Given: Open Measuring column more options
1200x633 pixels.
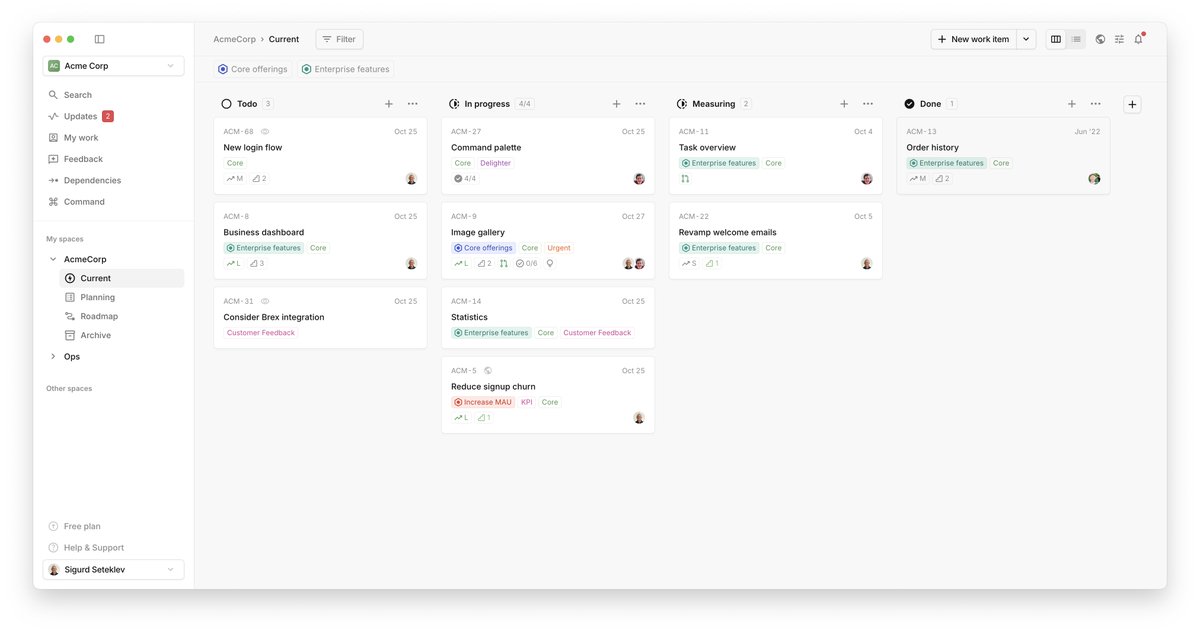Looking at the screenshot, I should [868, 104].
